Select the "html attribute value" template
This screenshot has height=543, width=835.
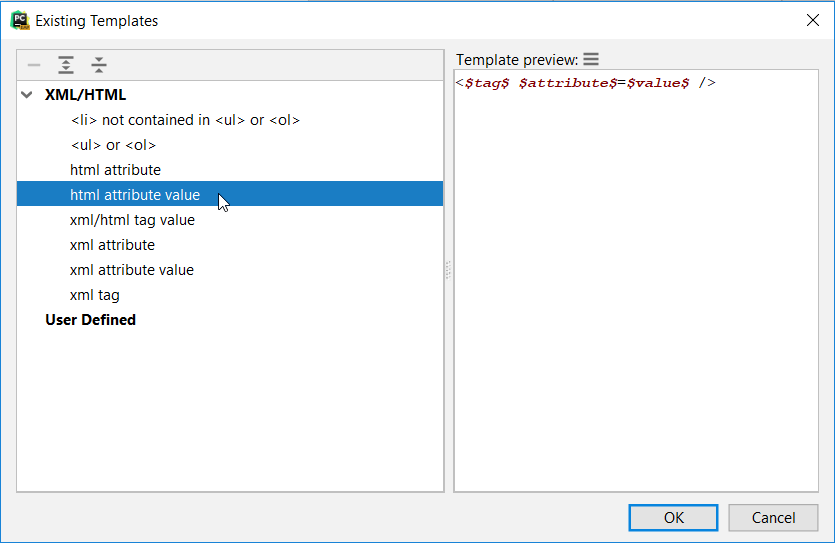click(x=135, y=195)
